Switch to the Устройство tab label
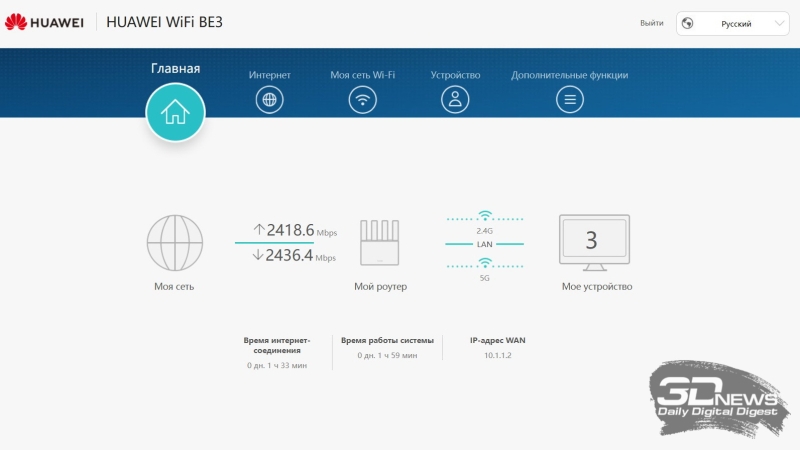The height and width of the screenshot is (450, 800). point(455,75)
